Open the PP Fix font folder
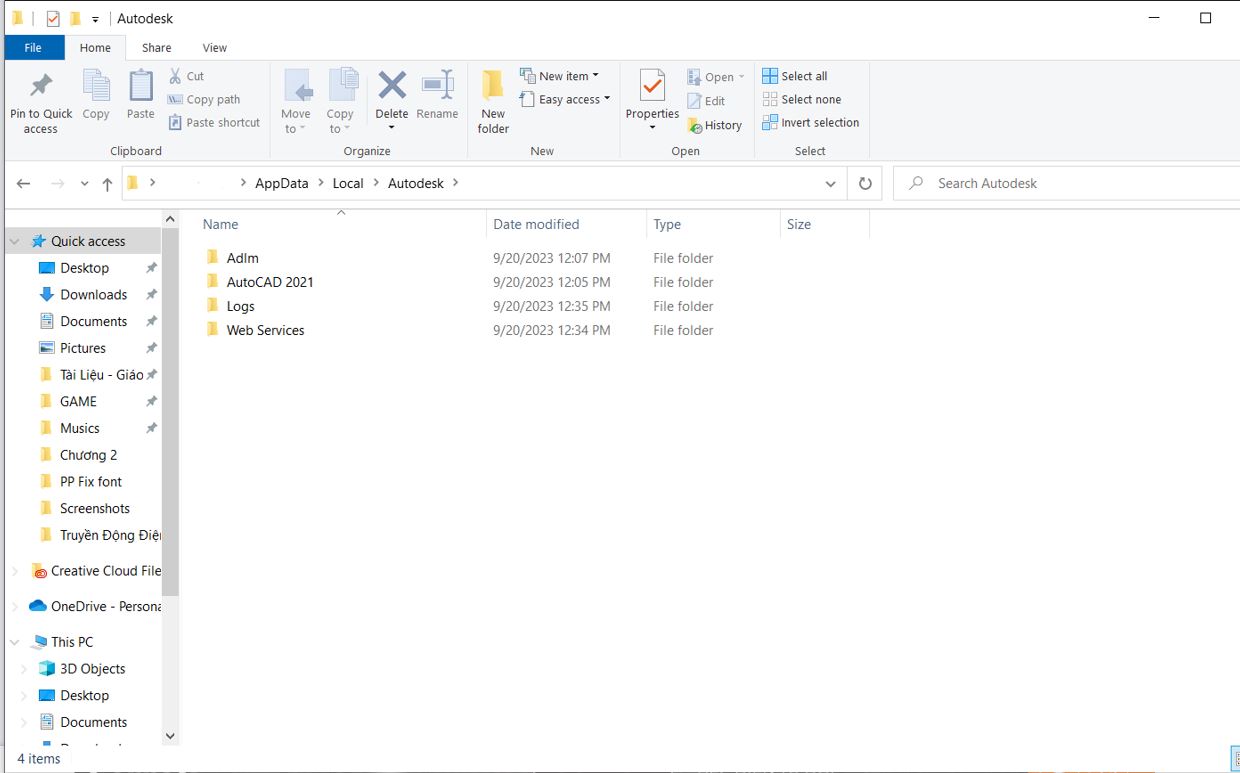Viewport: 1240px width, 773px height. click(90, 482)
